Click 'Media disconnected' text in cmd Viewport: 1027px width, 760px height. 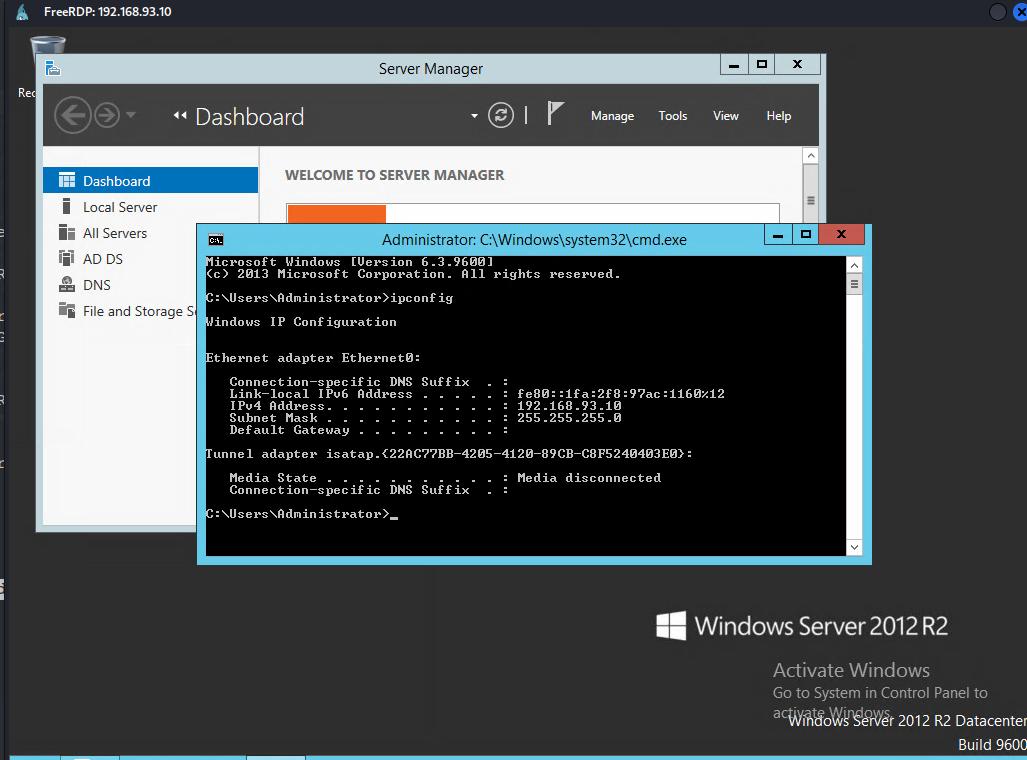click(x=589, y=478)
